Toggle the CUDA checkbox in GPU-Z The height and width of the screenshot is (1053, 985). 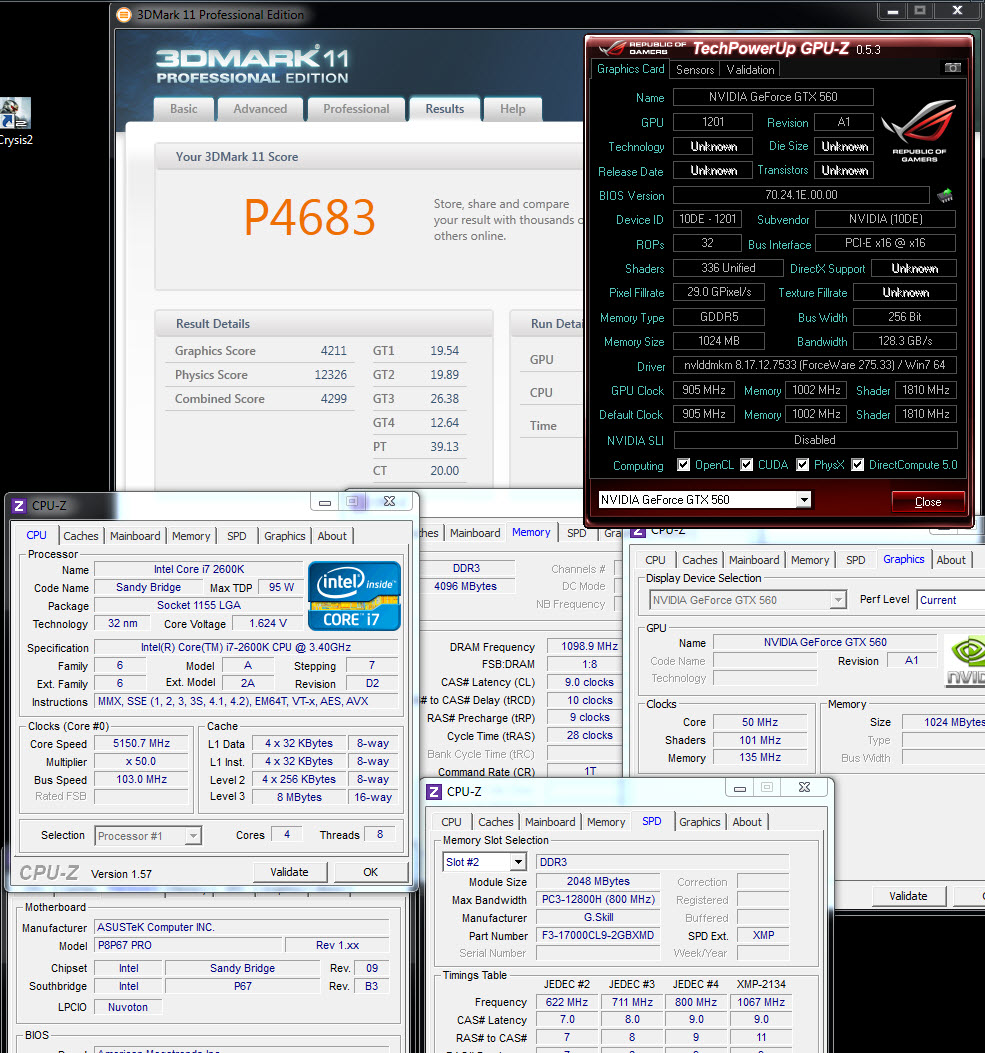(x=747, y=465)
